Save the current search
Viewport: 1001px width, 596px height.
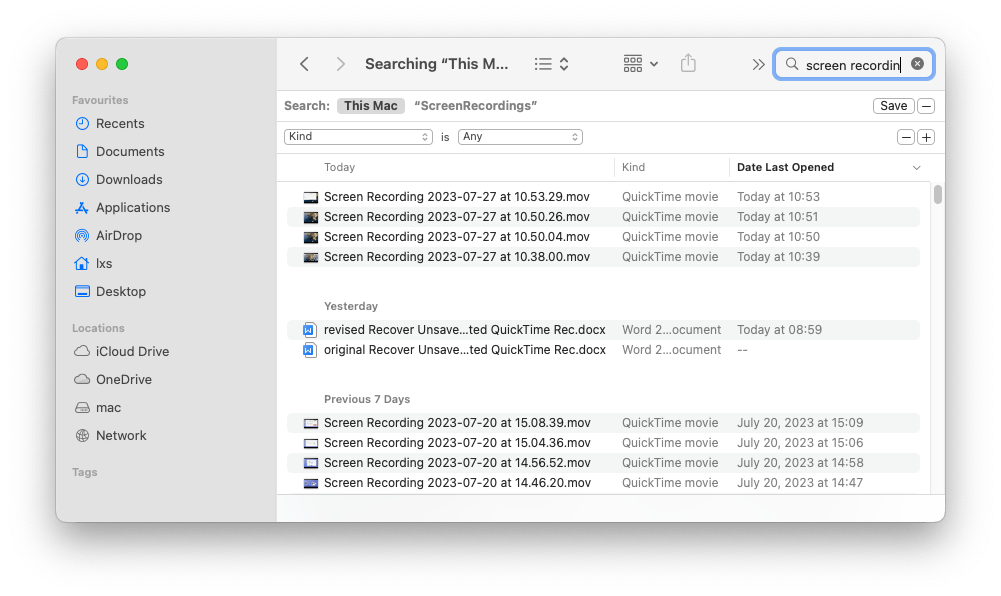click(893, 105)
